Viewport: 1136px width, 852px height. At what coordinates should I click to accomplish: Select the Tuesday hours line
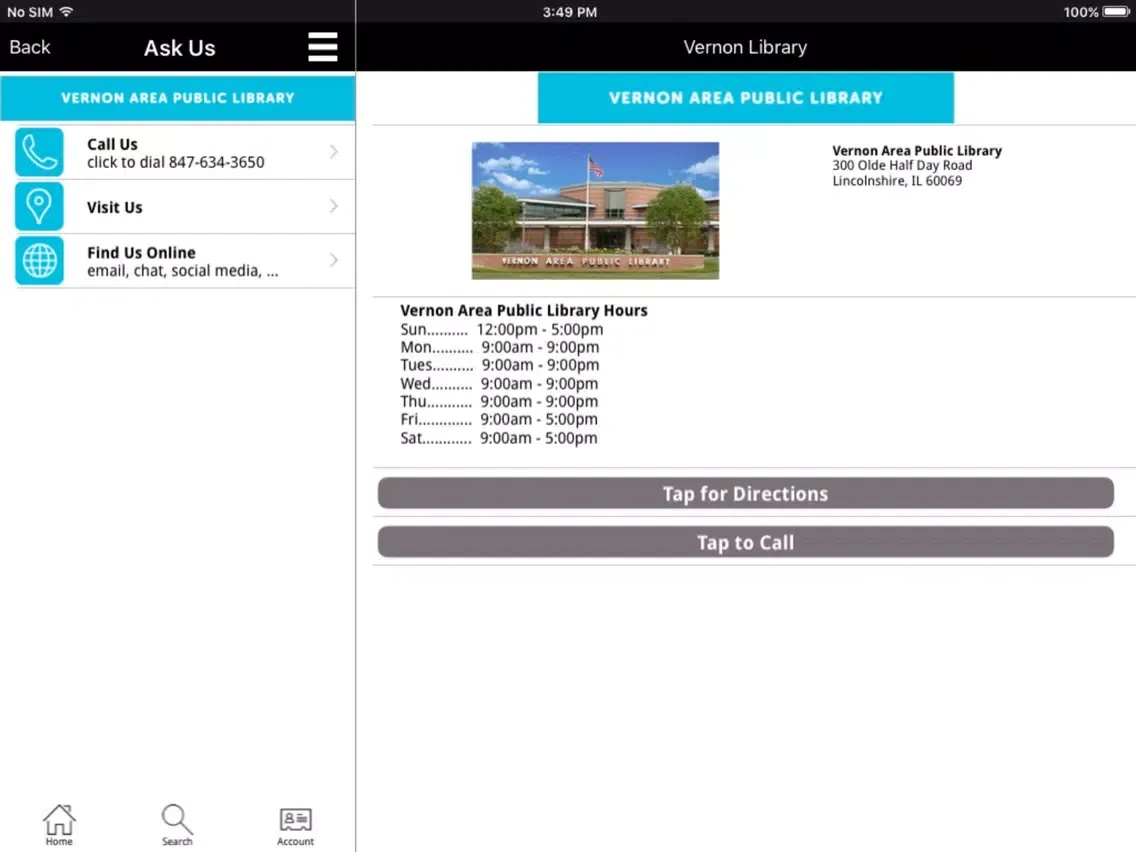tap(499, 365)
